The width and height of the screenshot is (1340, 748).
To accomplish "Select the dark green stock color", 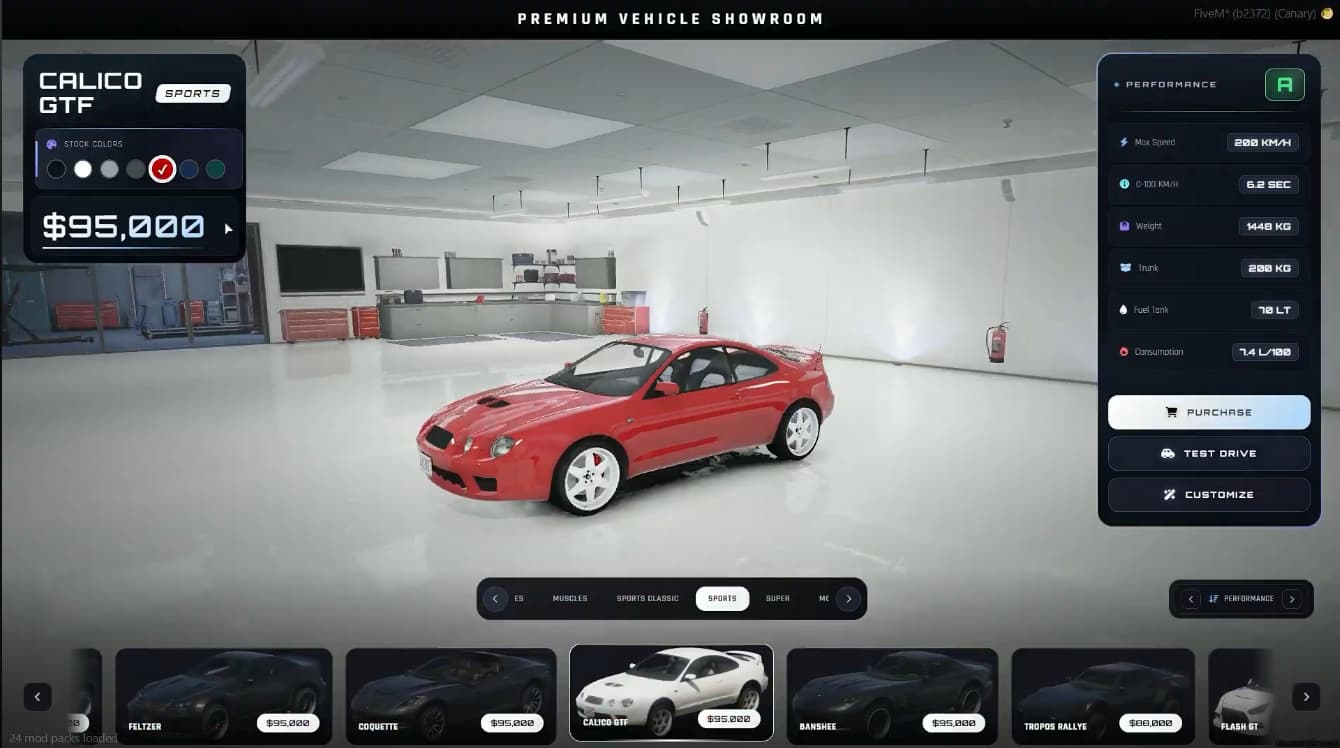I will coord(215,169).
